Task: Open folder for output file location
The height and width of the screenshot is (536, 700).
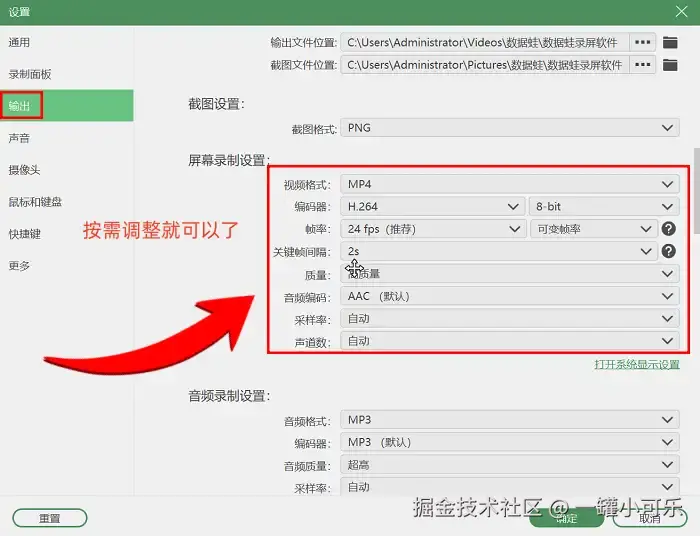Action: pos(670,42)
